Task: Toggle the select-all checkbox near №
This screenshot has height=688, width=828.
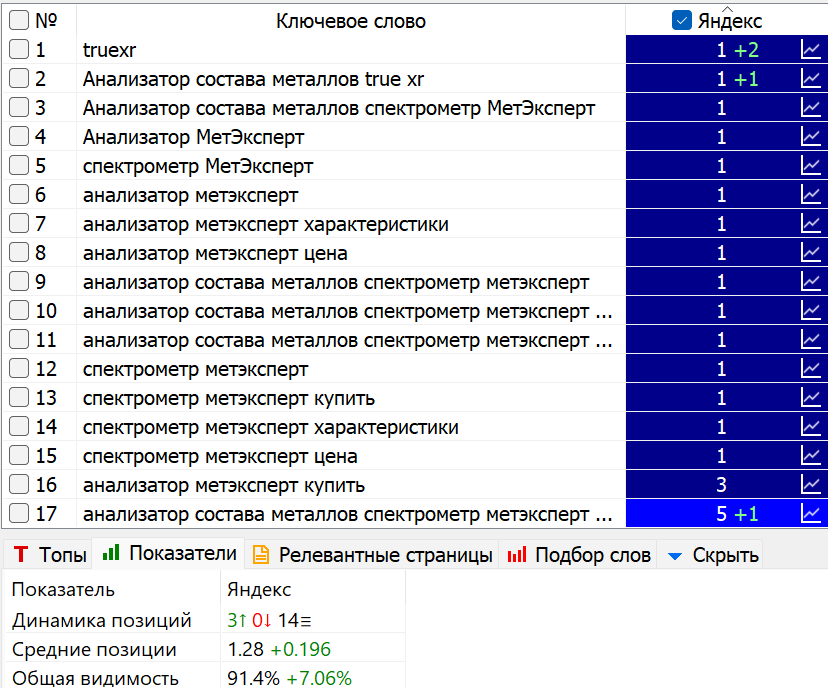Action: [x=19, y=21]
